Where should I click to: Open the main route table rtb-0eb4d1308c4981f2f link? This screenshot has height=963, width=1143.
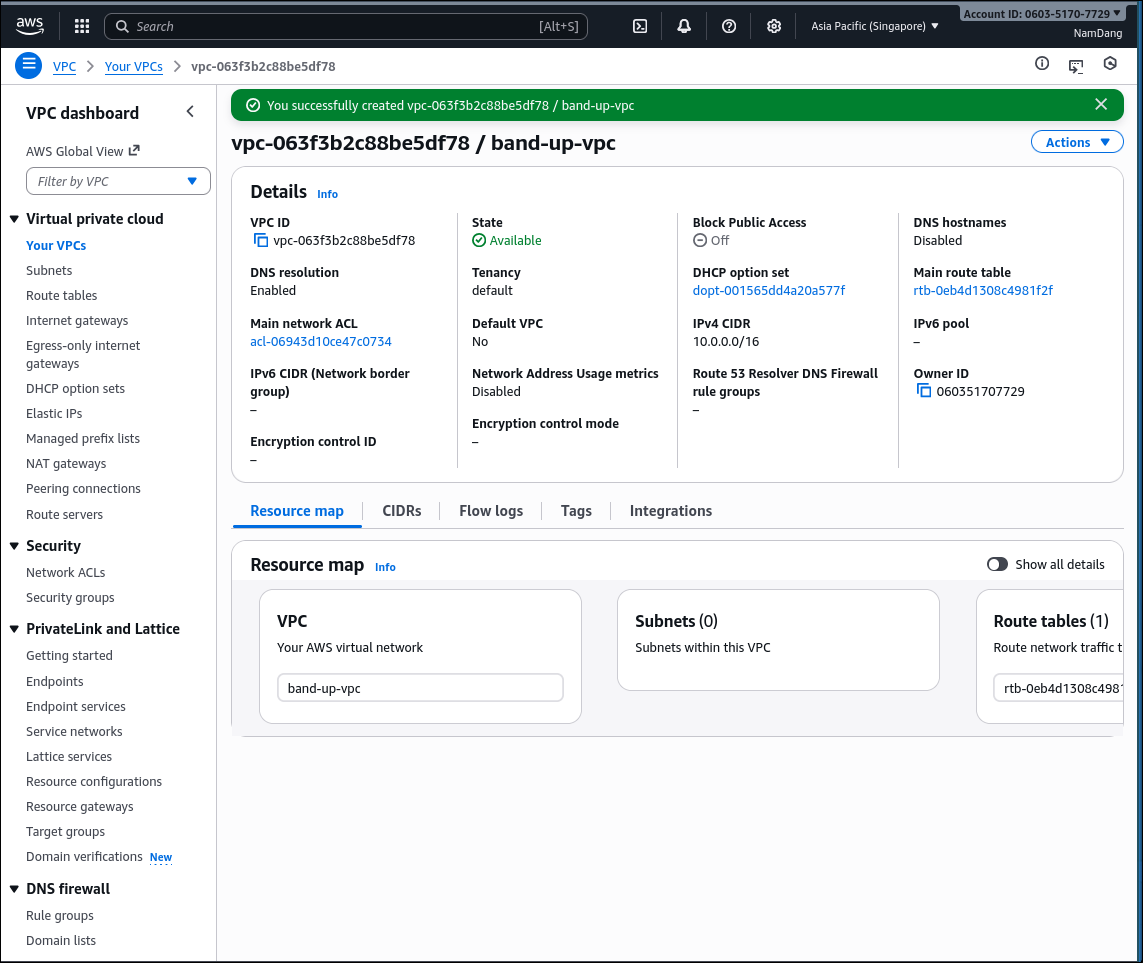click(983, 291)
